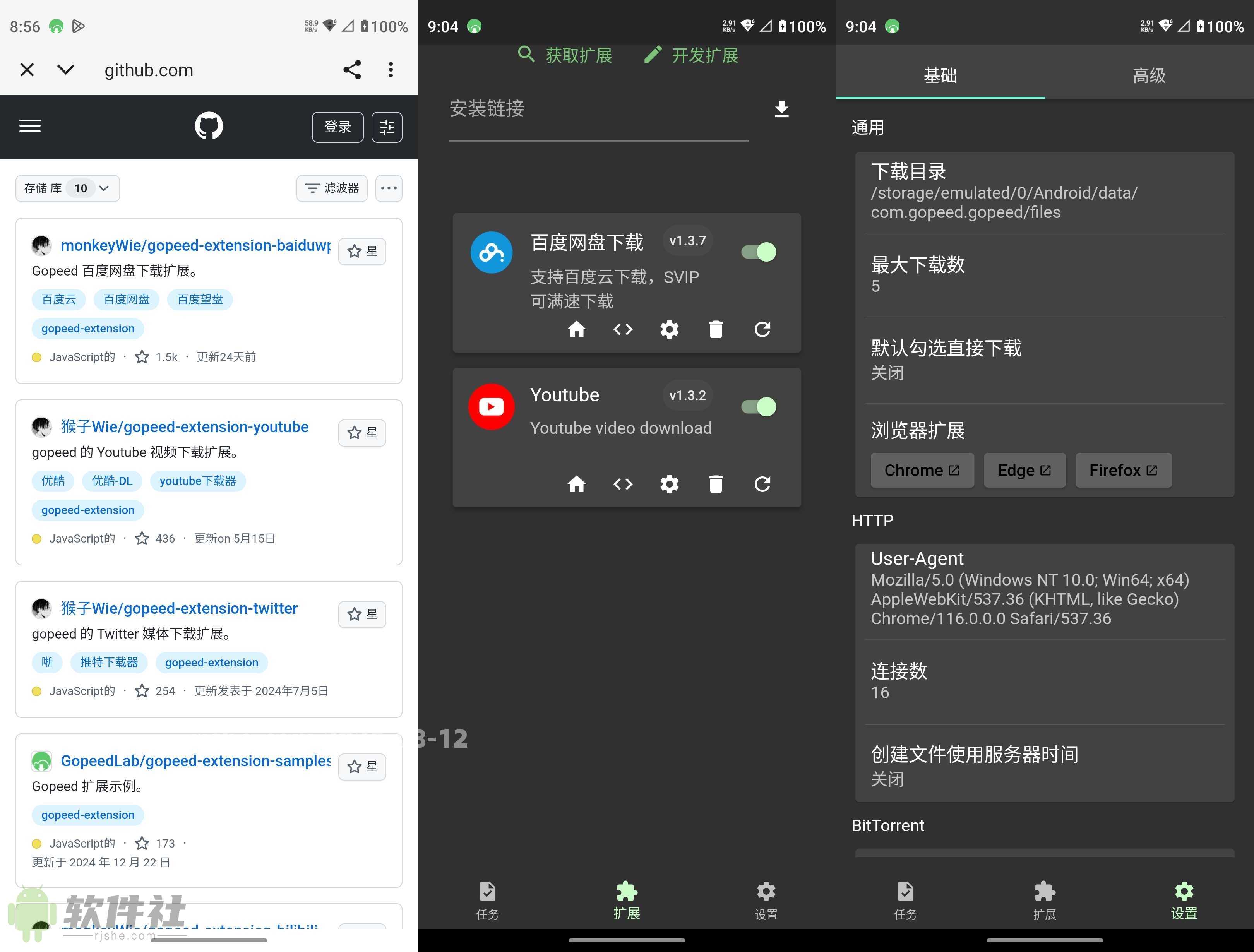1254x952 pixels.
Task: Tap the download icon beside 安装链接 field
Action: point(782,109)
